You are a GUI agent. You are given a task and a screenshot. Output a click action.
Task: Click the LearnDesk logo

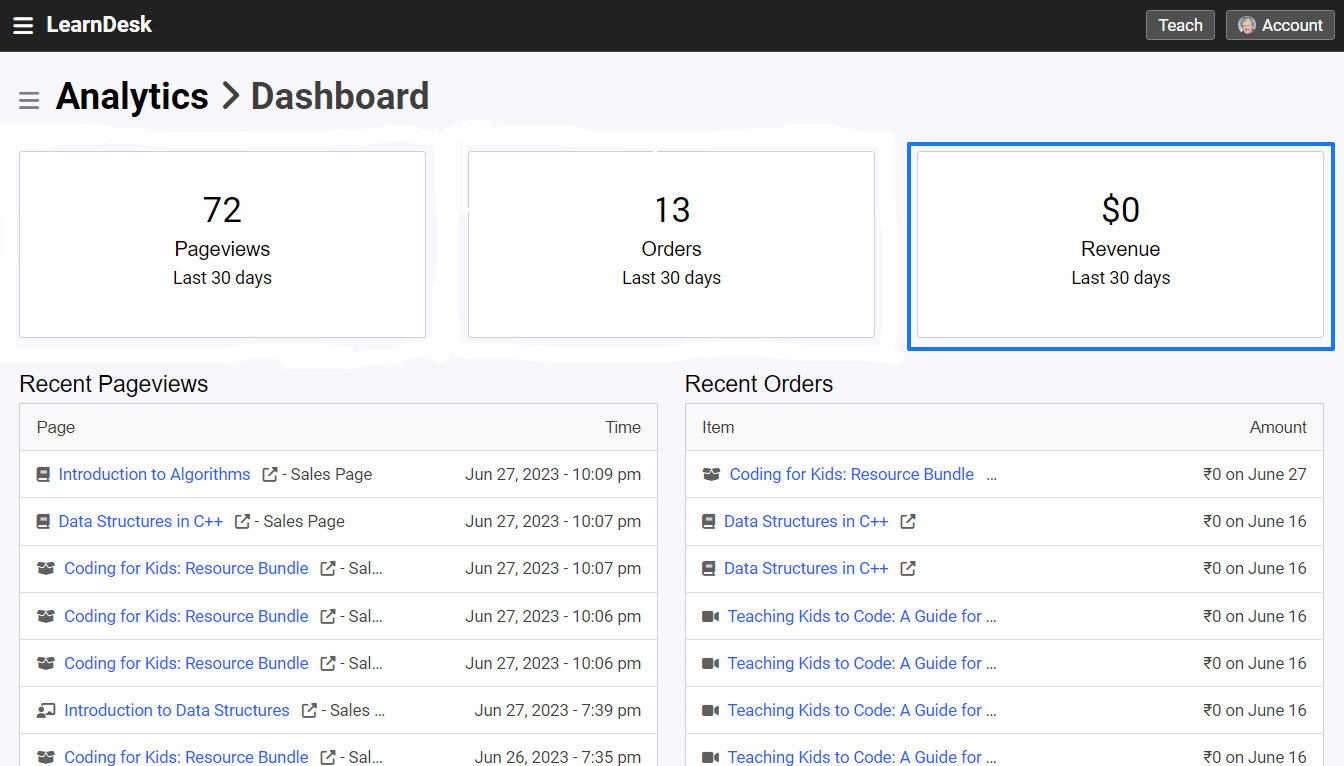tap(99, 24)
